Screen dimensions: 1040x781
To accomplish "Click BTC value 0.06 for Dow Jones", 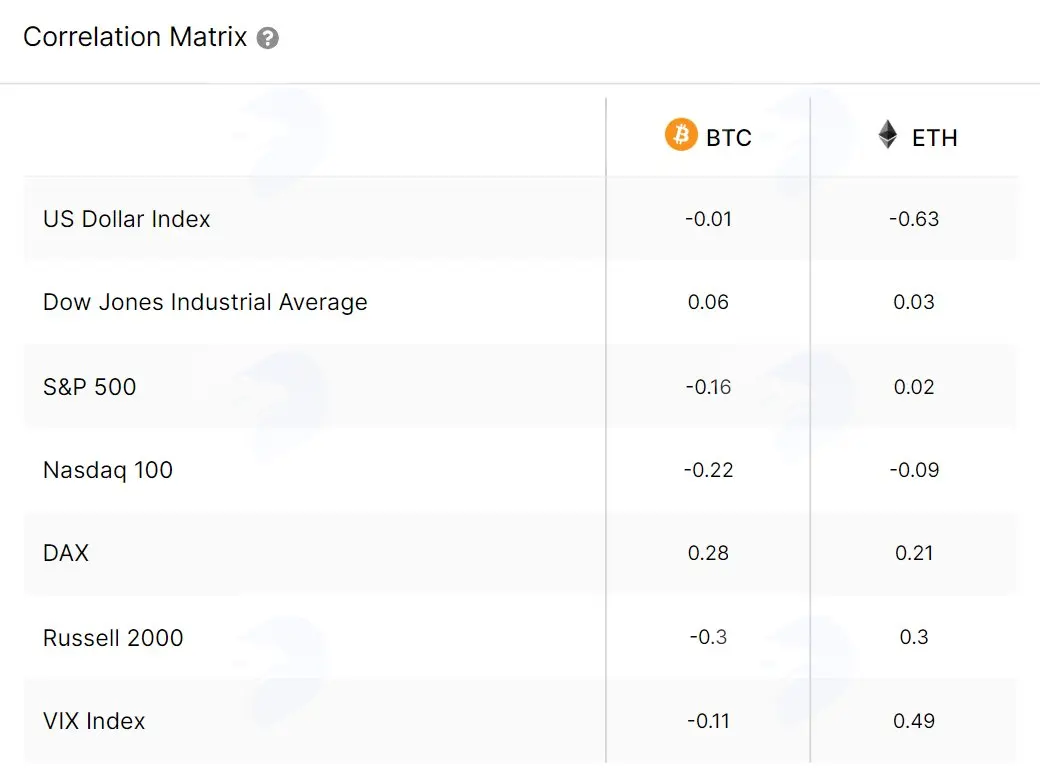I will click(708, 302).
